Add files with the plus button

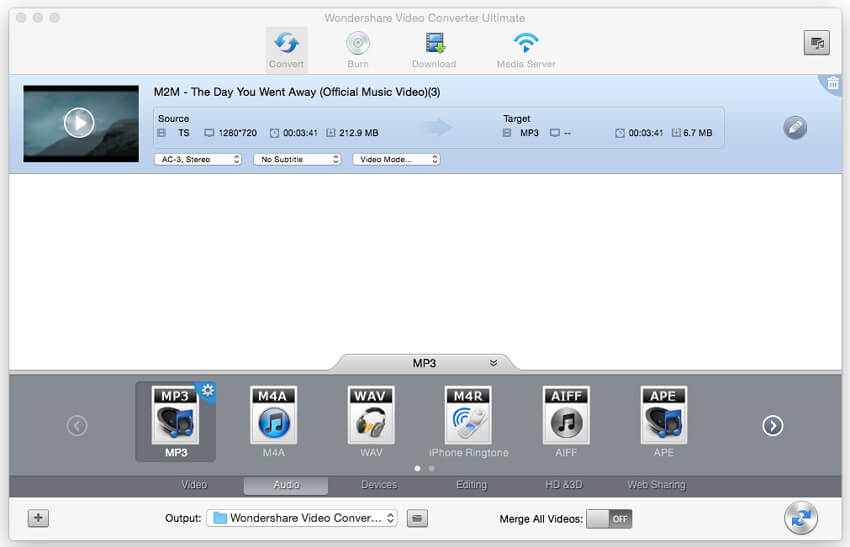38,518
